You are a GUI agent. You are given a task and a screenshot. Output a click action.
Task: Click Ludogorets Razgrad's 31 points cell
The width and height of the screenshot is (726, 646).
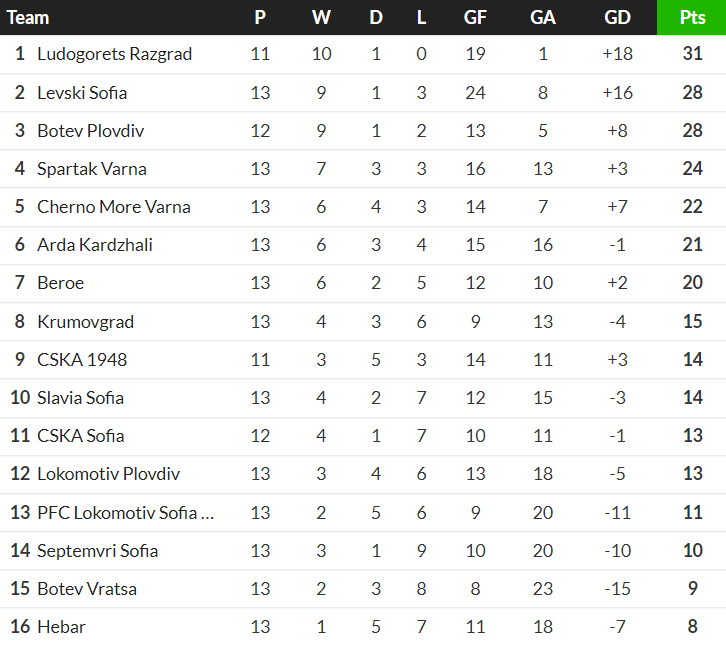[692, 54]
